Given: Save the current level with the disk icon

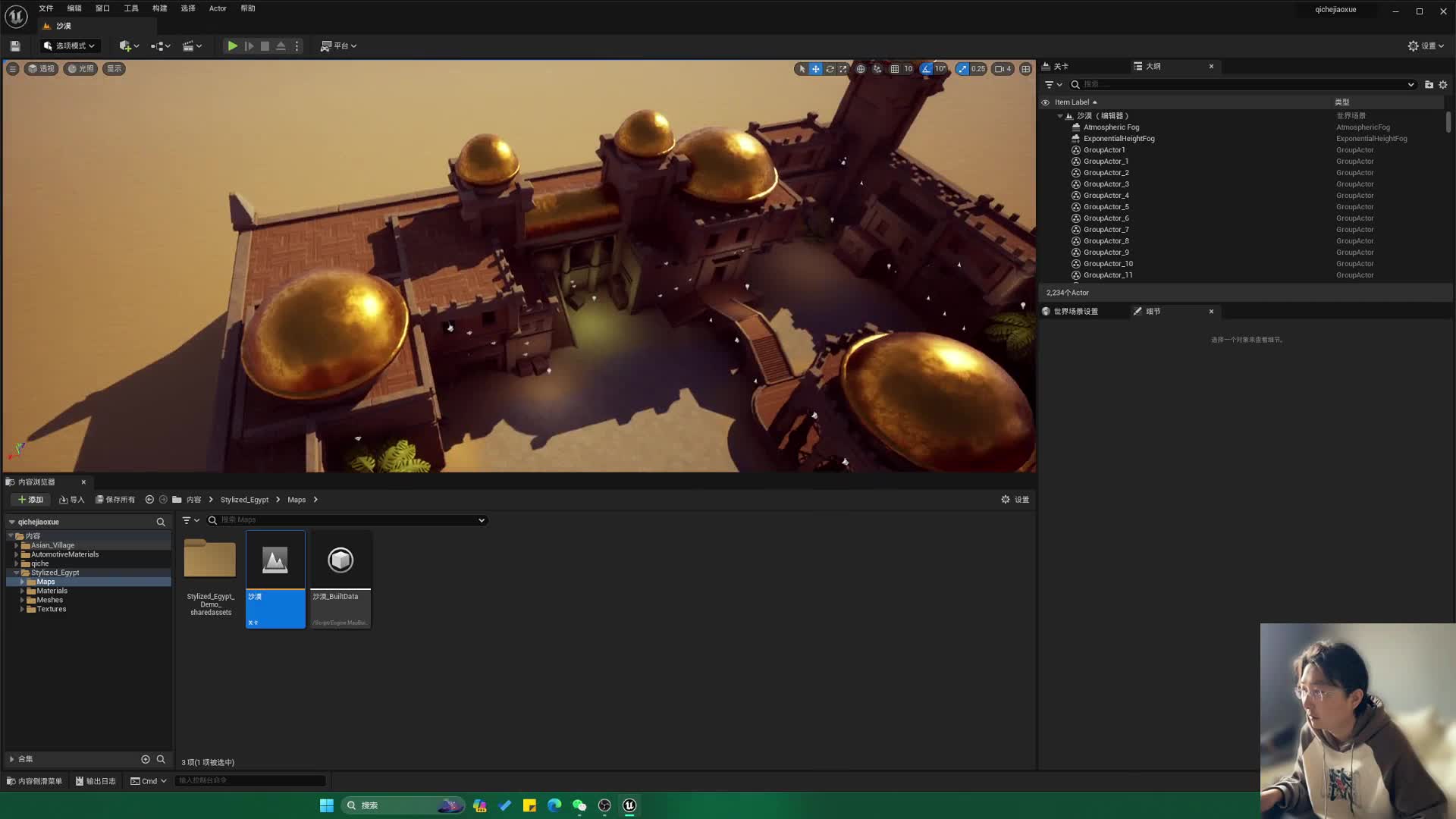Looking at the screenshot, I should (15, 46).
